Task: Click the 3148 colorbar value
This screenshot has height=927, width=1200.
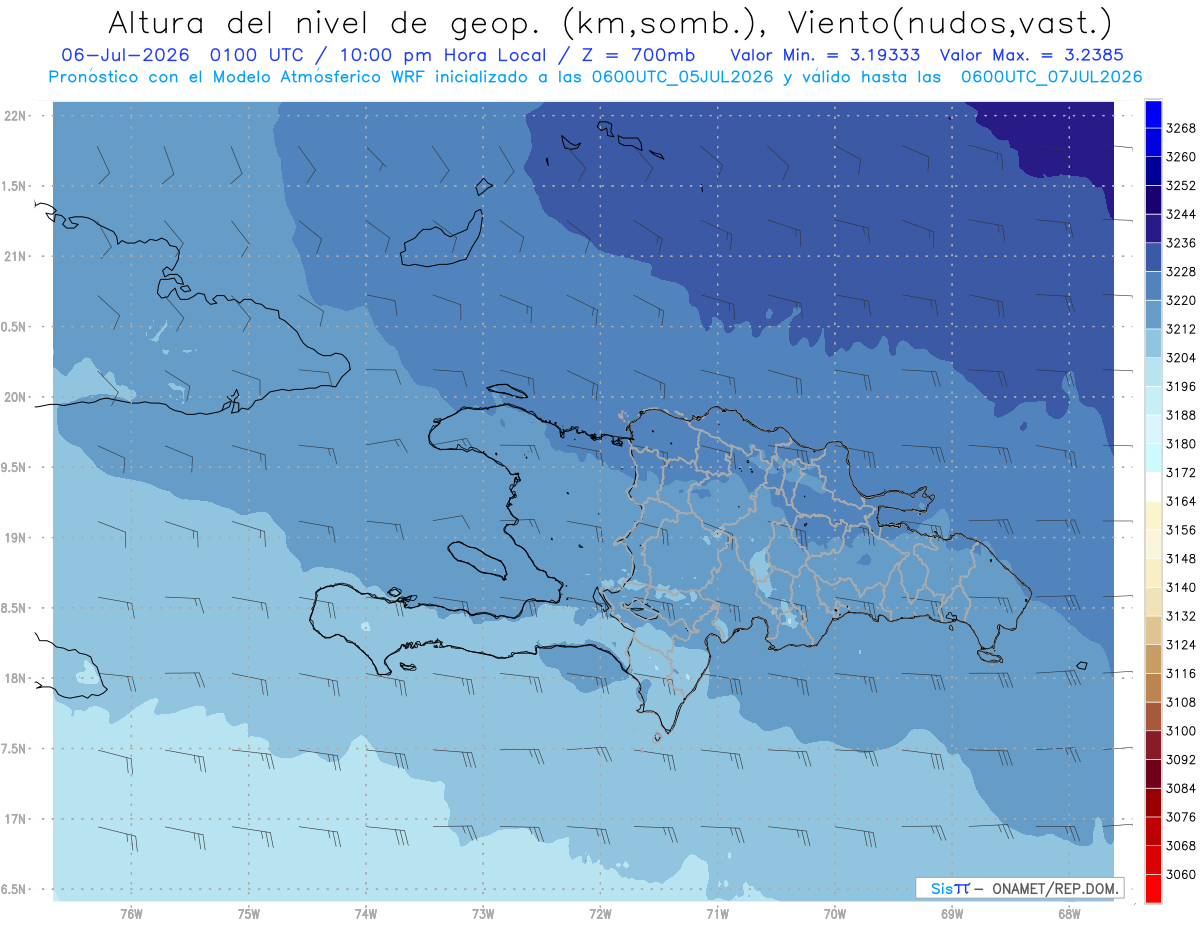Action: tap(1180, 559)
